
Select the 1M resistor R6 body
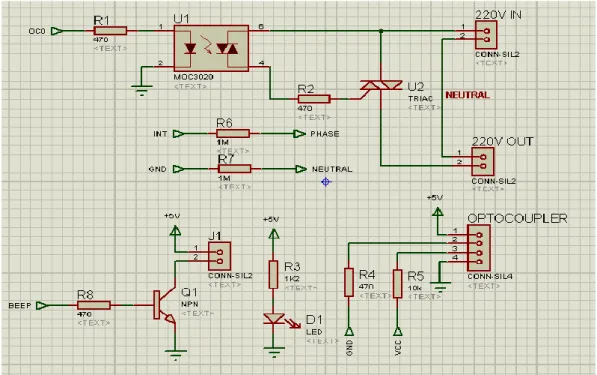coord(233,134)
